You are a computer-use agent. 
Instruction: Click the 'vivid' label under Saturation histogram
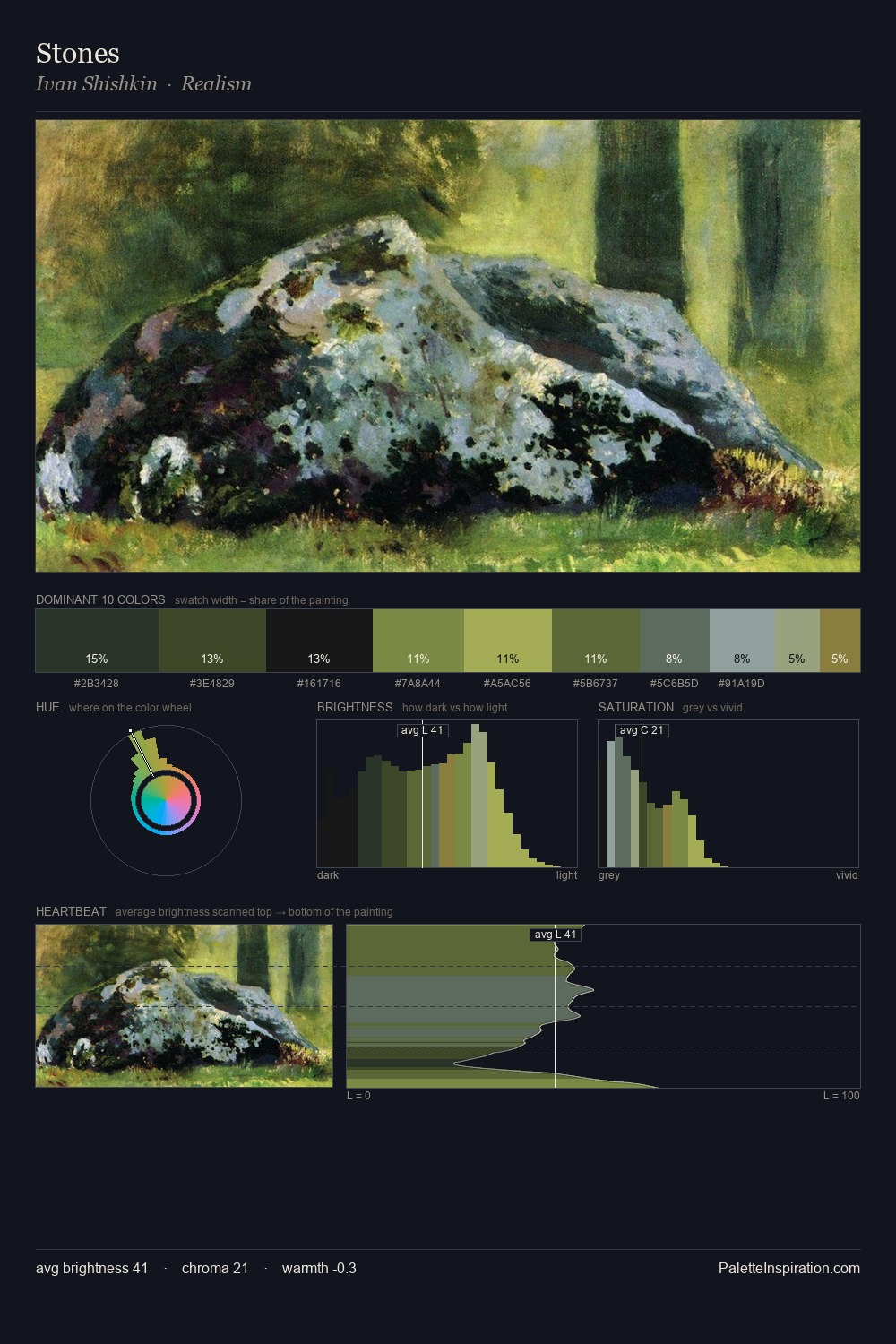(847, 875)
